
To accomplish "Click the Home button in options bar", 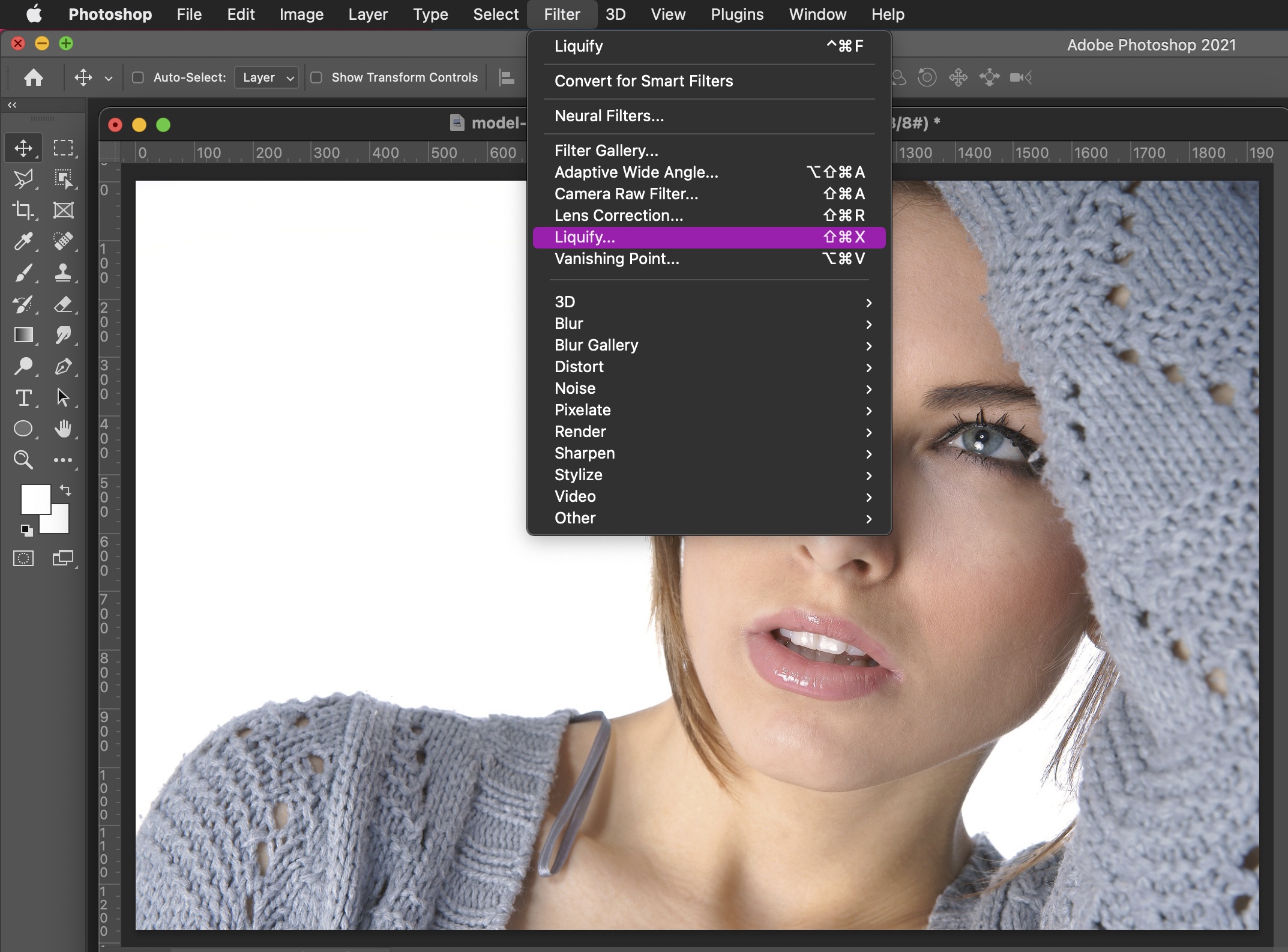I will pyautogui.click(x=34, y=77).
